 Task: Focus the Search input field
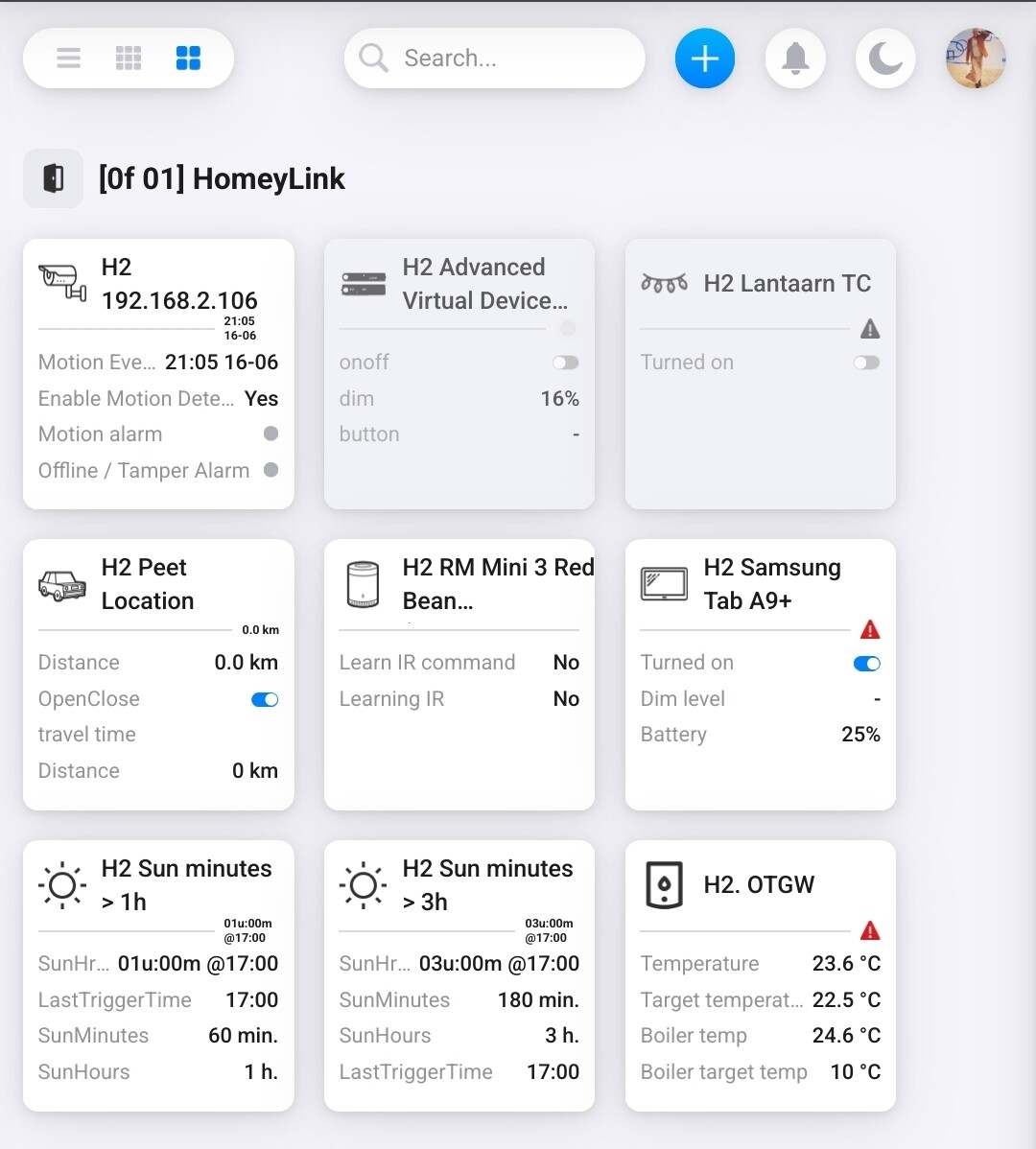pos(495,58)
